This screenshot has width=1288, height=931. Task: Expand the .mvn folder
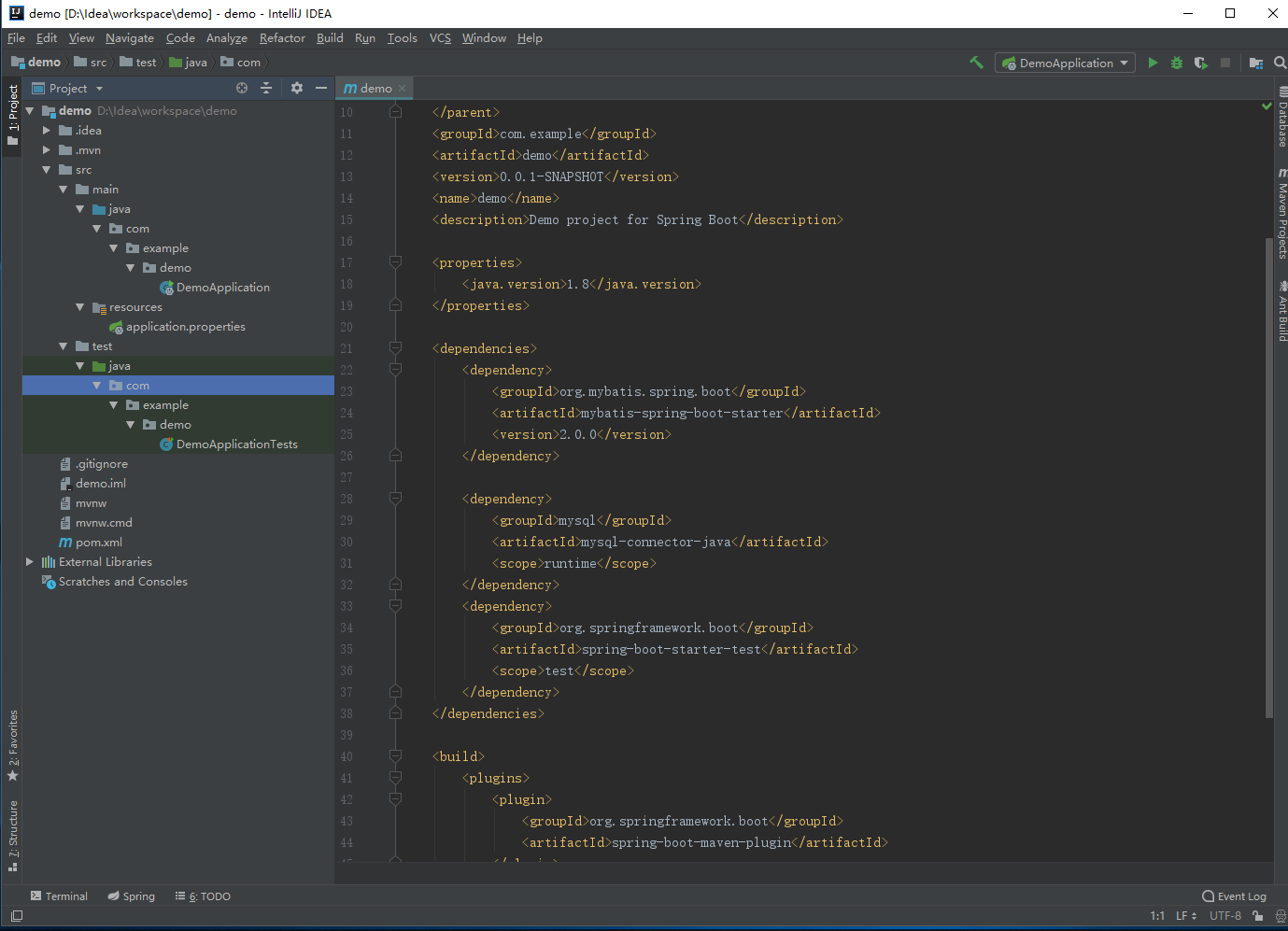tap(47, 150)
